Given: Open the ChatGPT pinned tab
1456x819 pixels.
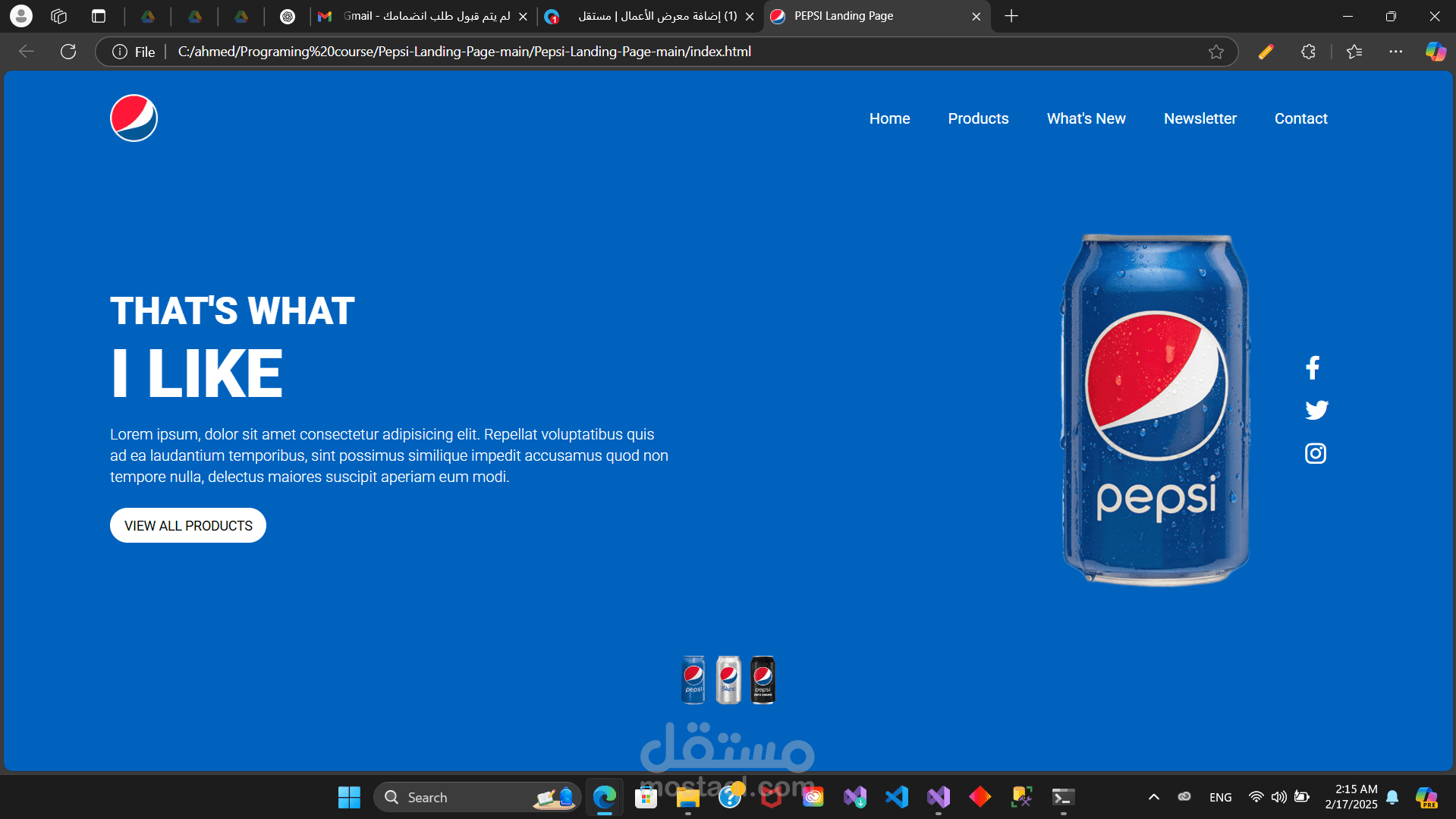Looking at the screenshot, I should (288, 16).
